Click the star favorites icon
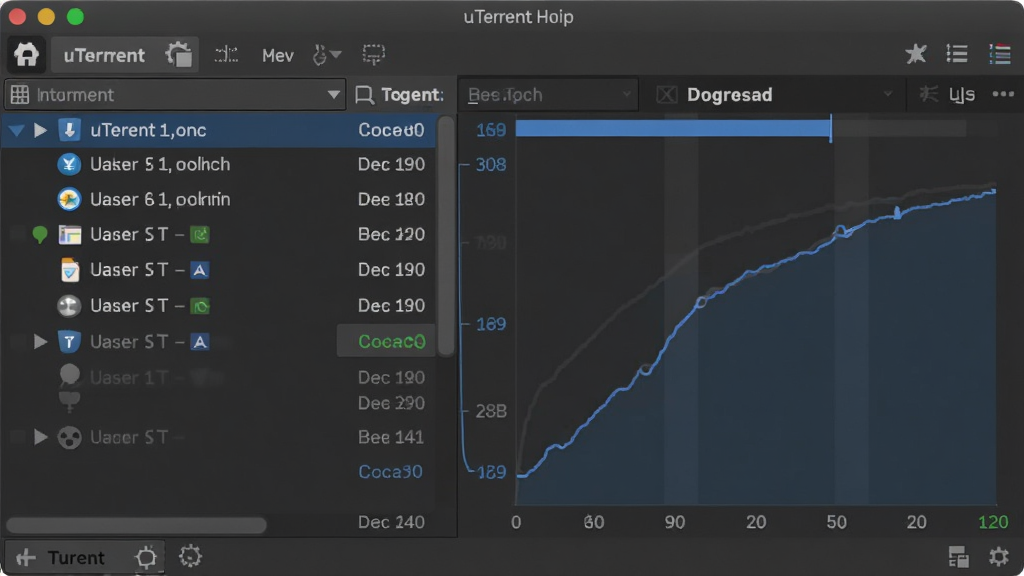Image resolution: width=1024 pixels, height=576 pixels. [x=916, y=54]
